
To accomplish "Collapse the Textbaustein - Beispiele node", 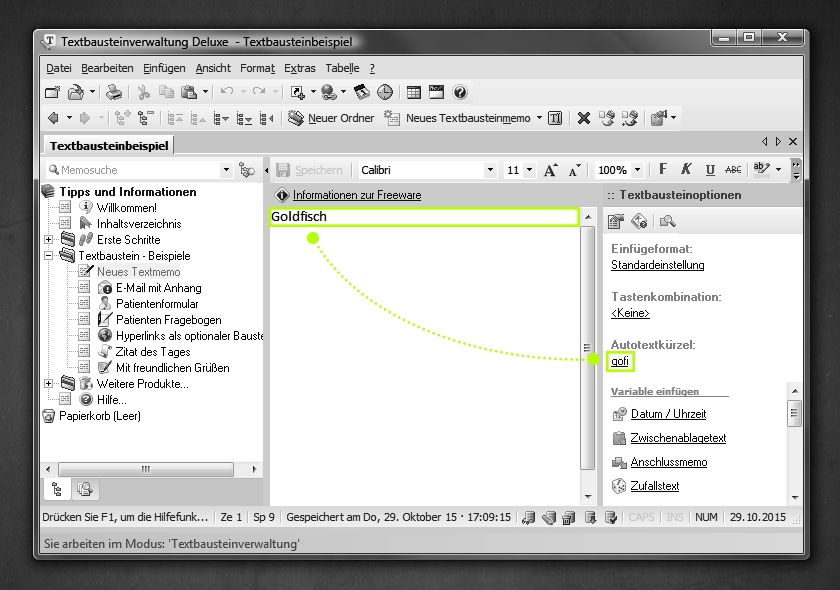I will pyautogui.click(x=48, y=256).
